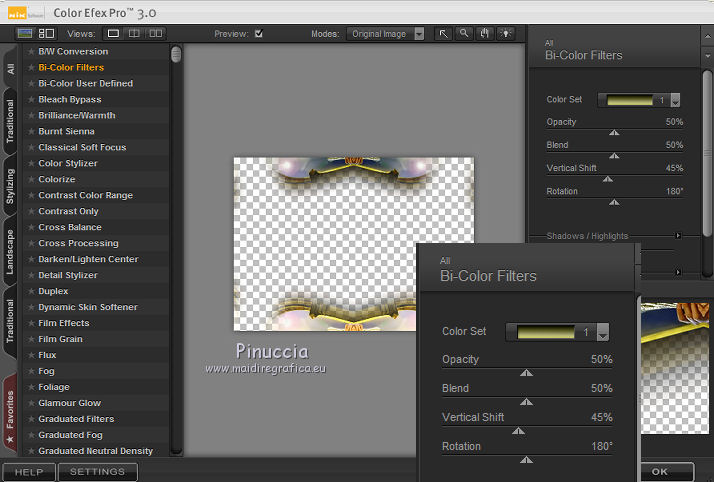The height and width of the screenshot is (482, 714).
Task: Open the All filters tab
Action: click(10, 69)
